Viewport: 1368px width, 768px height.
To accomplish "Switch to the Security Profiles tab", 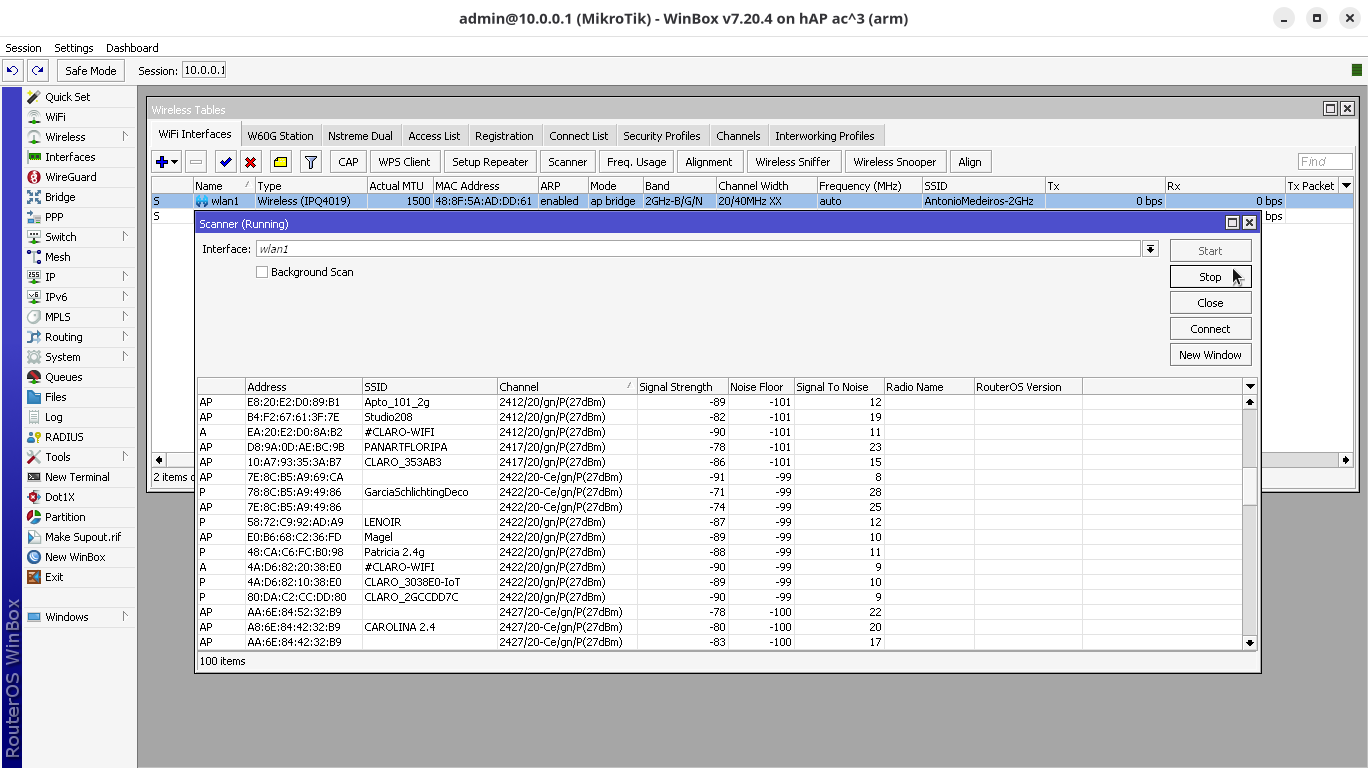I will 661,136.
